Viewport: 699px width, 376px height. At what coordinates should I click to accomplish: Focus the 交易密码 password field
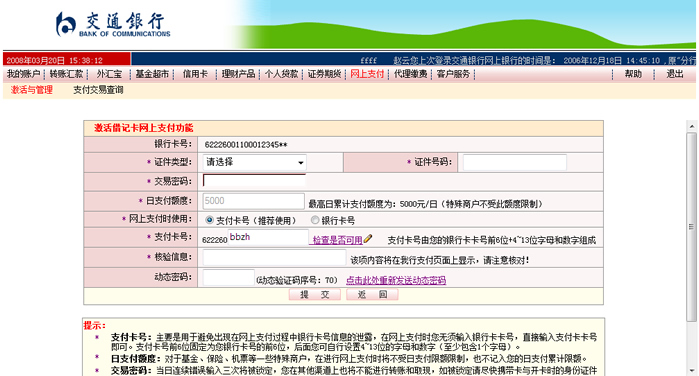[254, 181]
